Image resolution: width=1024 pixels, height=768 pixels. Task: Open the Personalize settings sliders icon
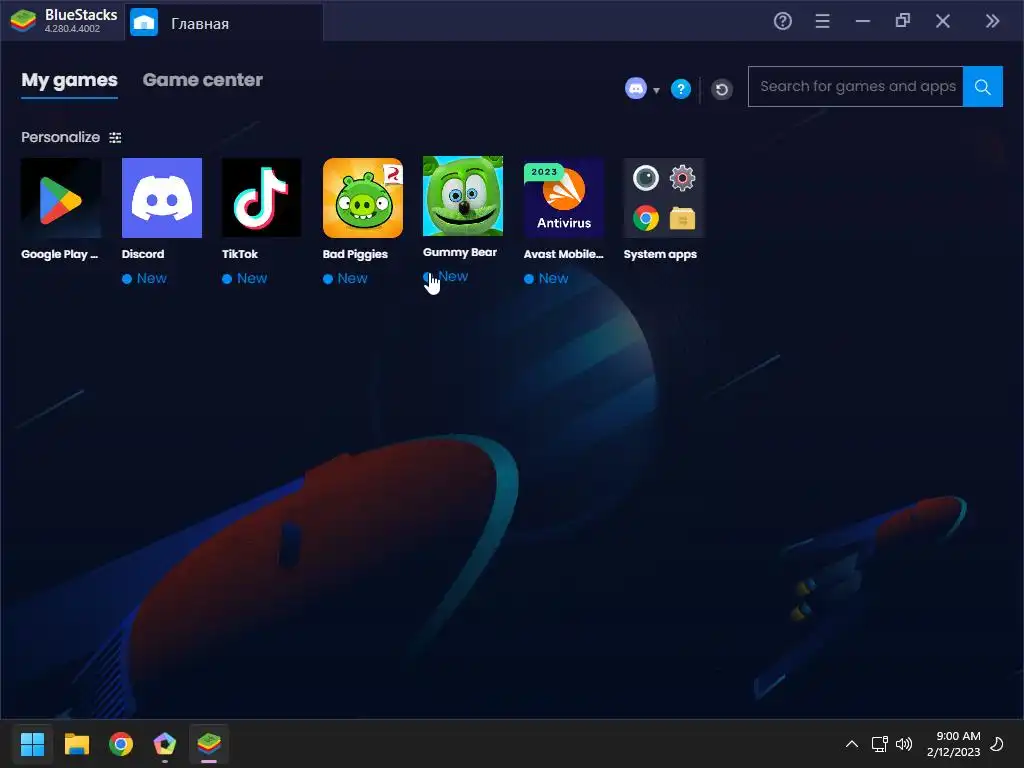(115, 138)
